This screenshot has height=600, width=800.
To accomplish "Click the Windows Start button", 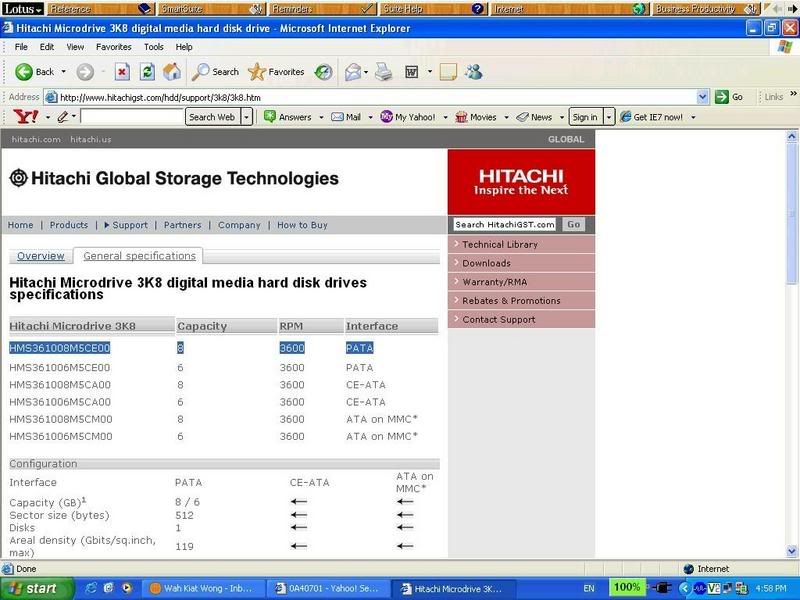I will [34, 588].
